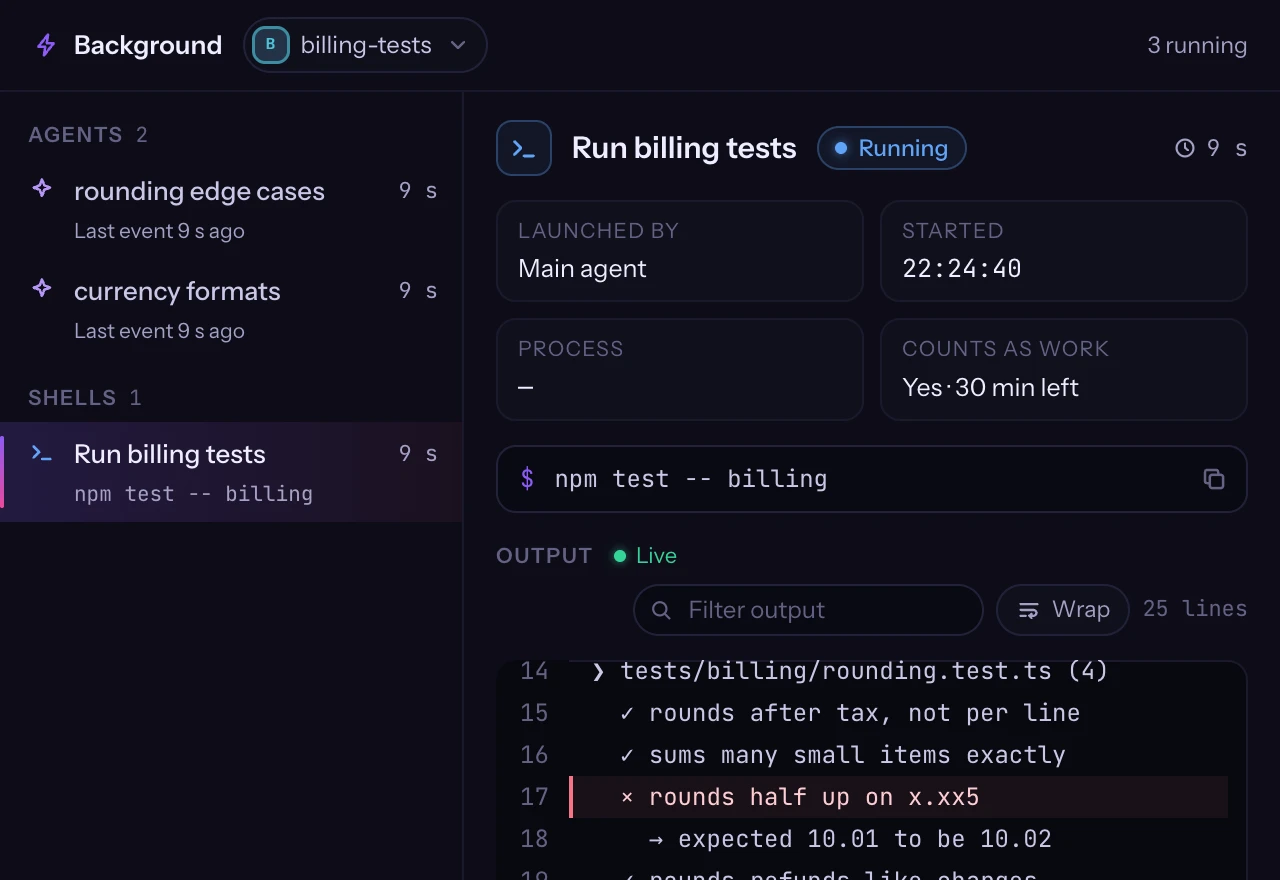The width and height of the screenshot is (1280, 880).
Task: Click the "25 lines" count
Action: tap(1195, 609)
